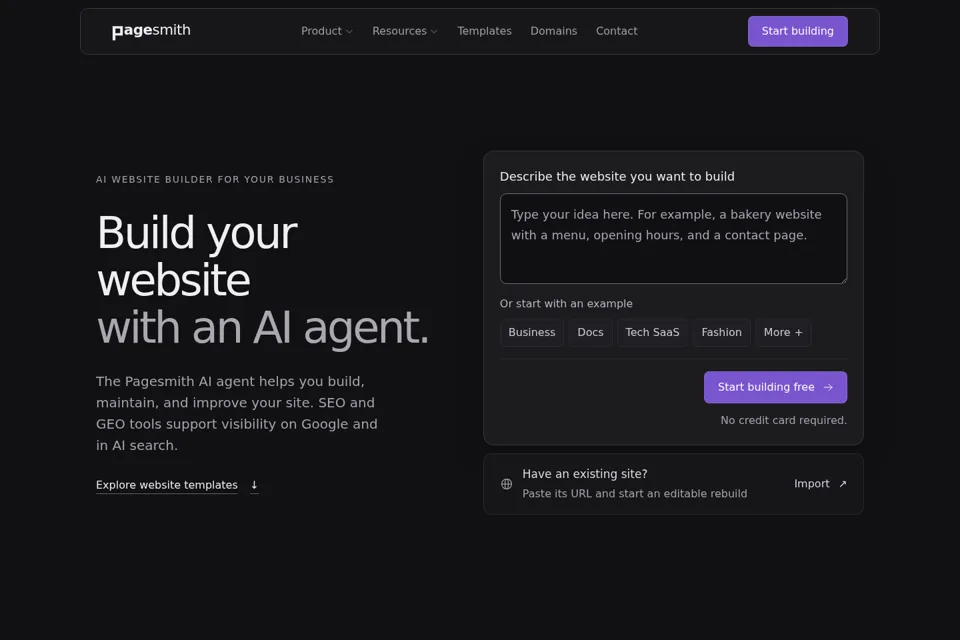Click the pagesmith logo
This screenshot has height=640, width=960.
[151, 31]
